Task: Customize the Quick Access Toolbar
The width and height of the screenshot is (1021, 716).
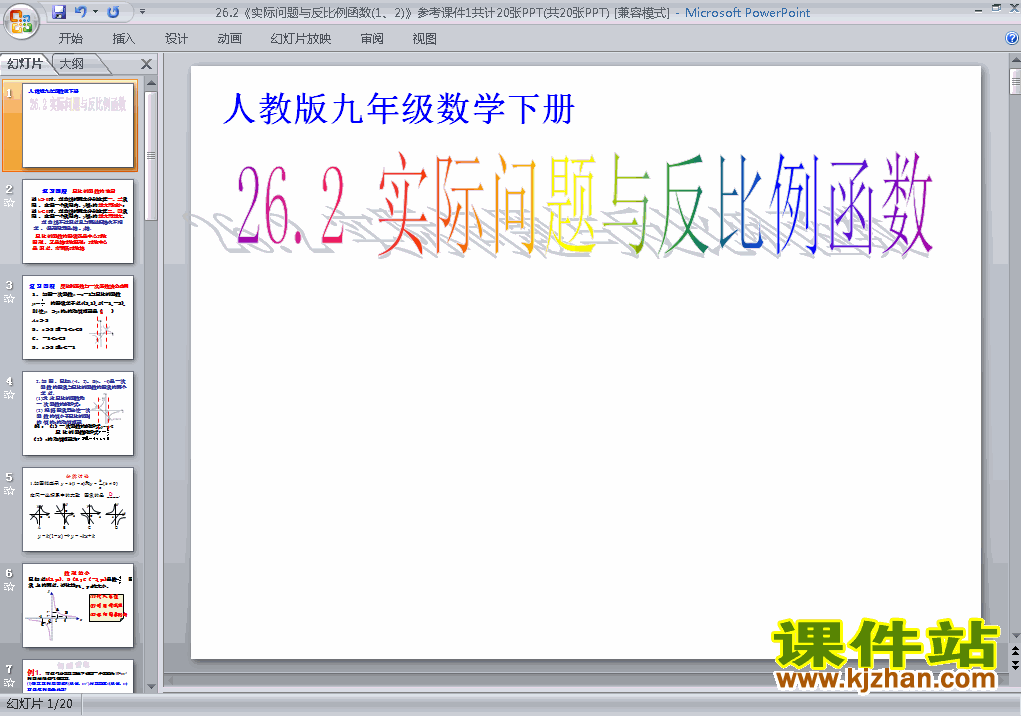Action: [142, 12]
